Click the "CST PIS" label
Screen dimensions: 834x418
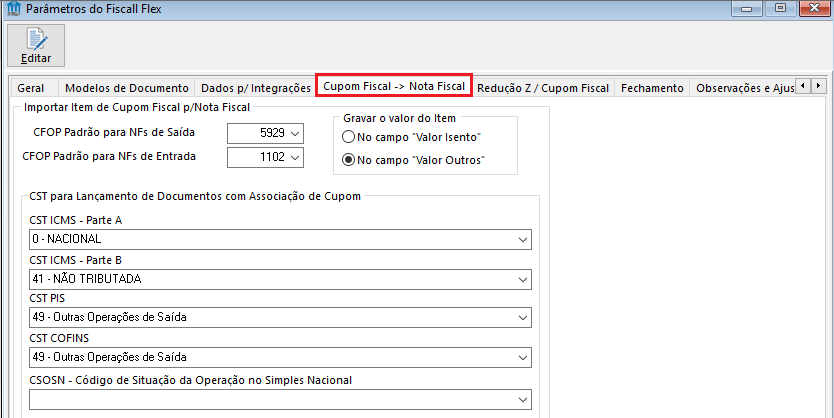pos(47,298)
